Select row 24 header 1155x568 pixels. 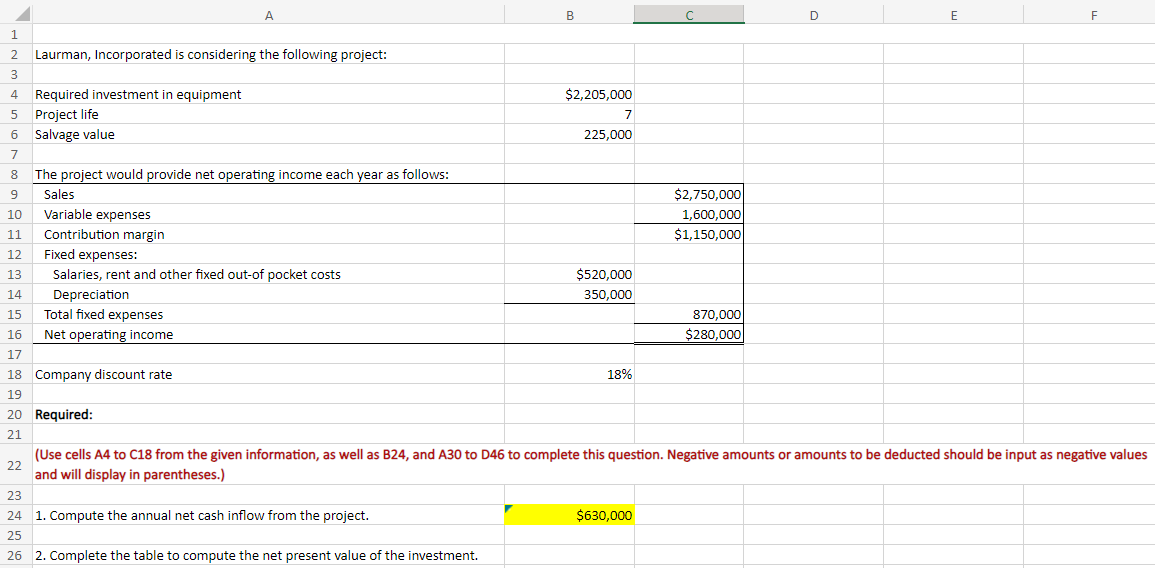tap(15, 515)
